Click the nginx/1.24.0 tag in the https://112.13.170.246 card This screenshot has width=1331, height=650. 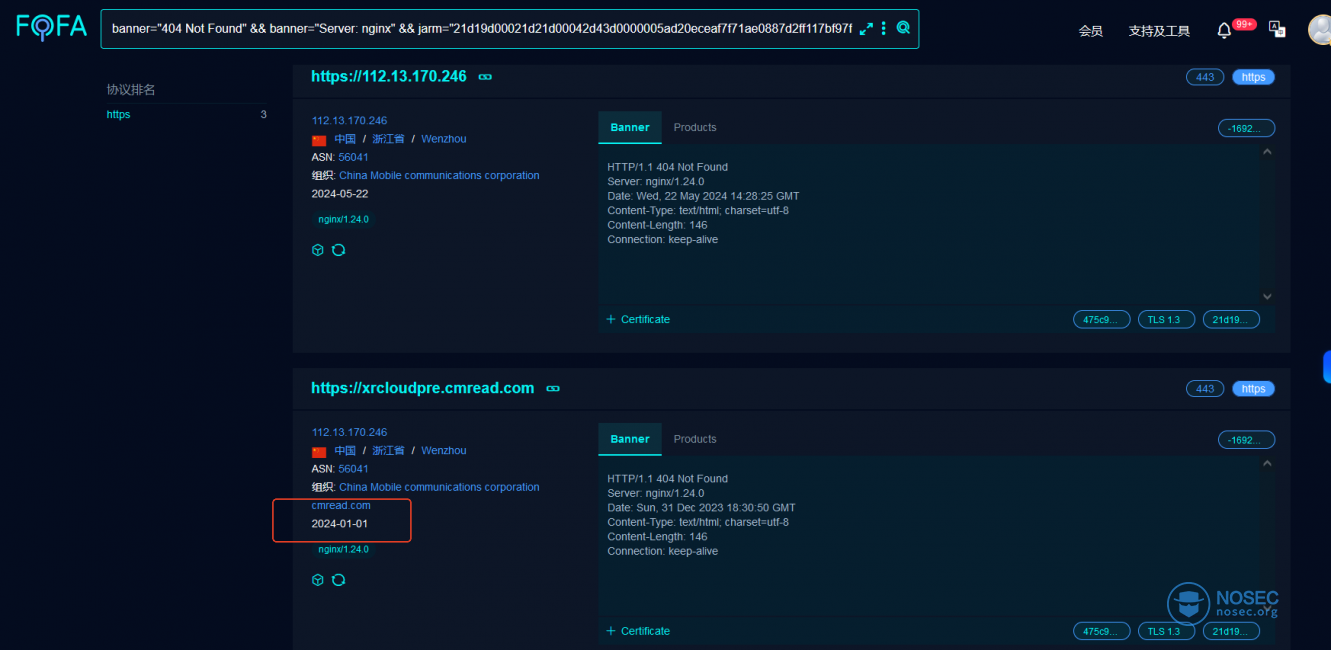click(343, 219)
